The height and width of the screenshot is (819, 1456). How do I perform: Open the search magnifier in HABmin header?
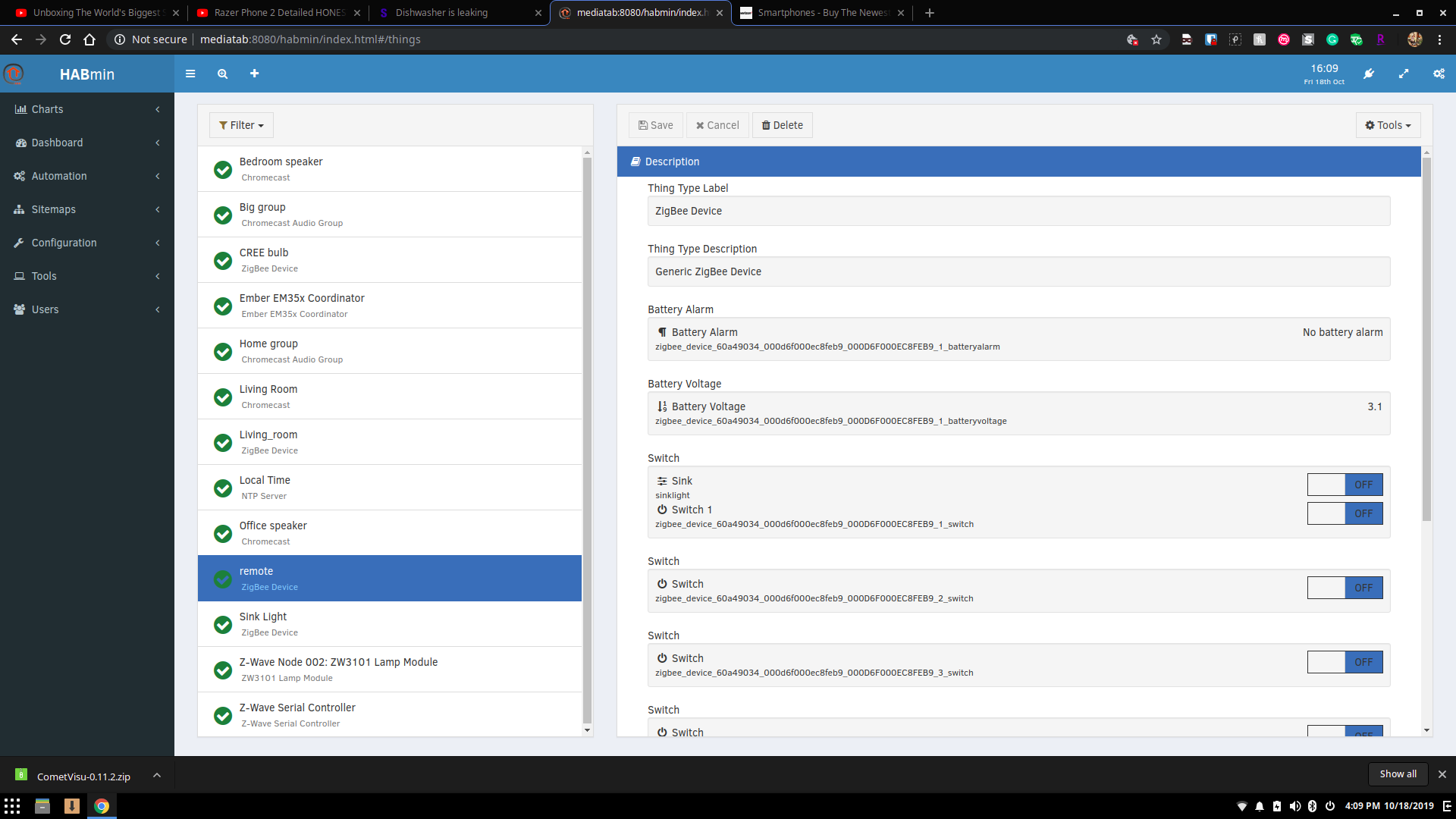(x=222, y=74)
